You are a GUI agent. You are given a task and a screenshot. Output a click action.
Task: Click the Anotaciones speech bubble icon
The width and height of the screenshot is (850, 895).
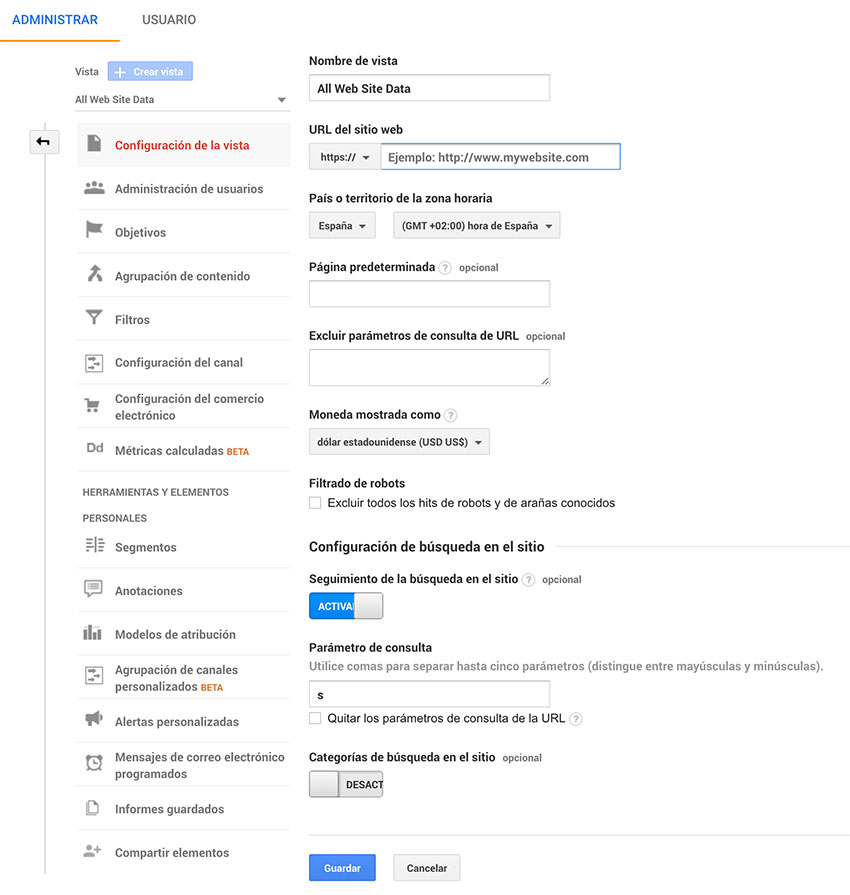(94, 590)
